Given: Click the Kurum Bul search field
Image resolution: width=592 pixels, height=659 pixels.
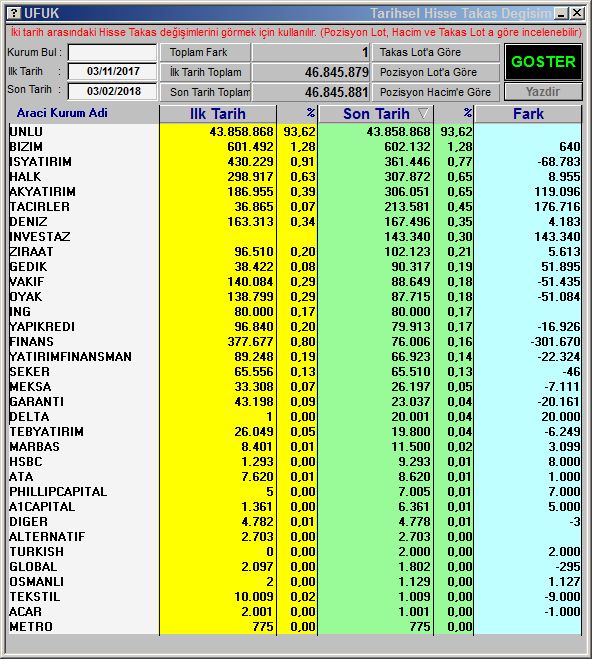Looking at the screenshot, I should 113,52.
